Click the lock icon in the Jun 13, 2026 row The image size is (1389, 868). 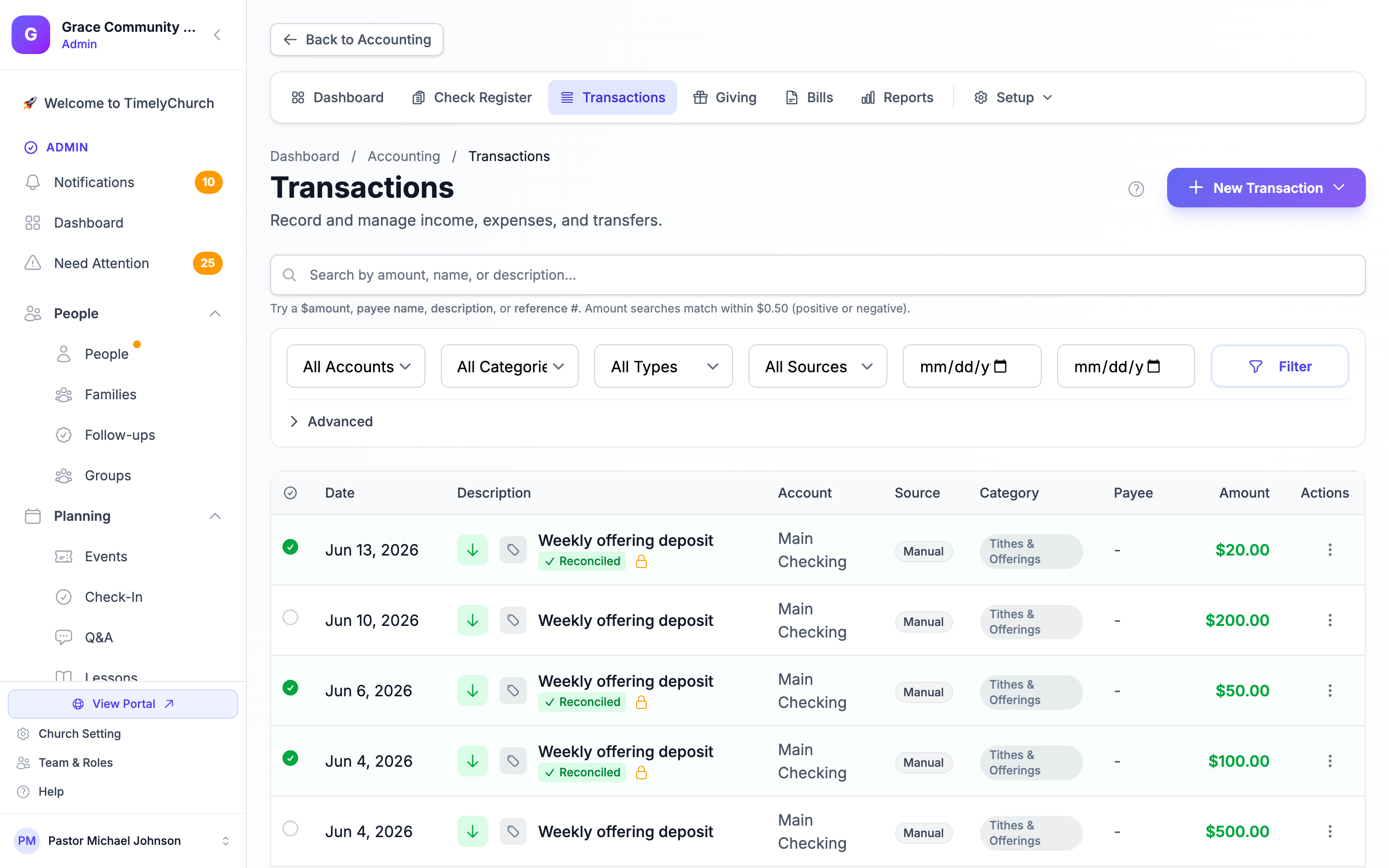(641, 561)
